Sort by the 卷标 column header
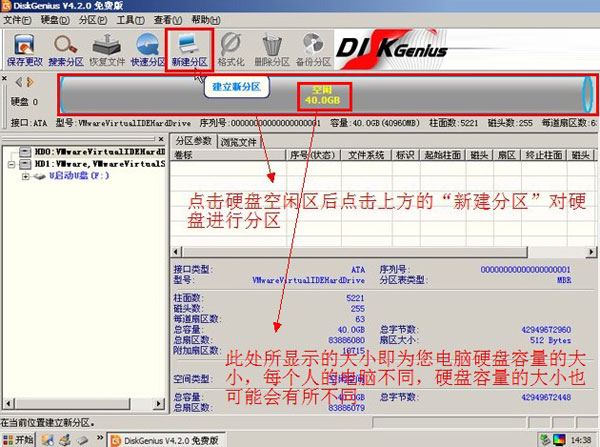 pyautogui.click(x=228, y=155)
